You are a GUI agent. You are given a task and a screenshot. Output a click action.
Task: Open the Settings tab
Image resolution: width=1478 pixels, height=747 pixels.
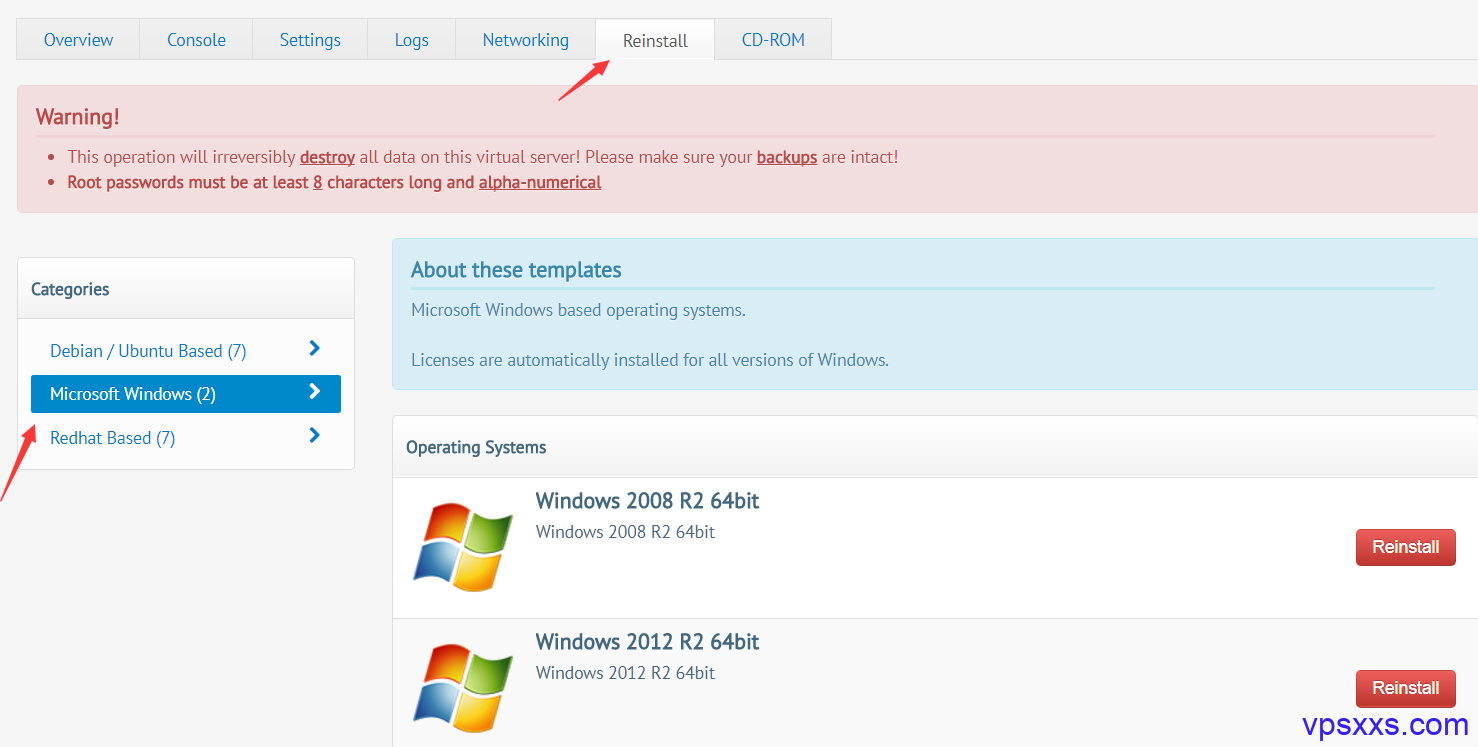click(310, 40)
